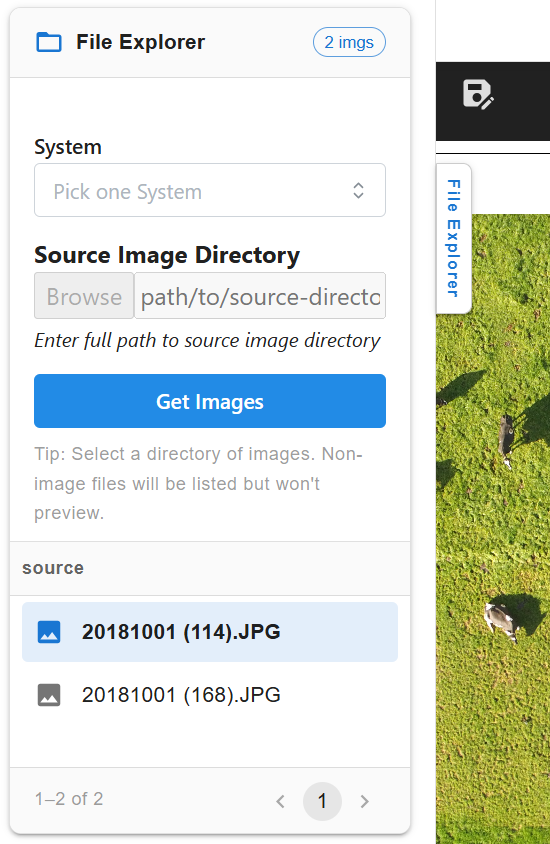Click the source folder header

[x=210, y=568]
